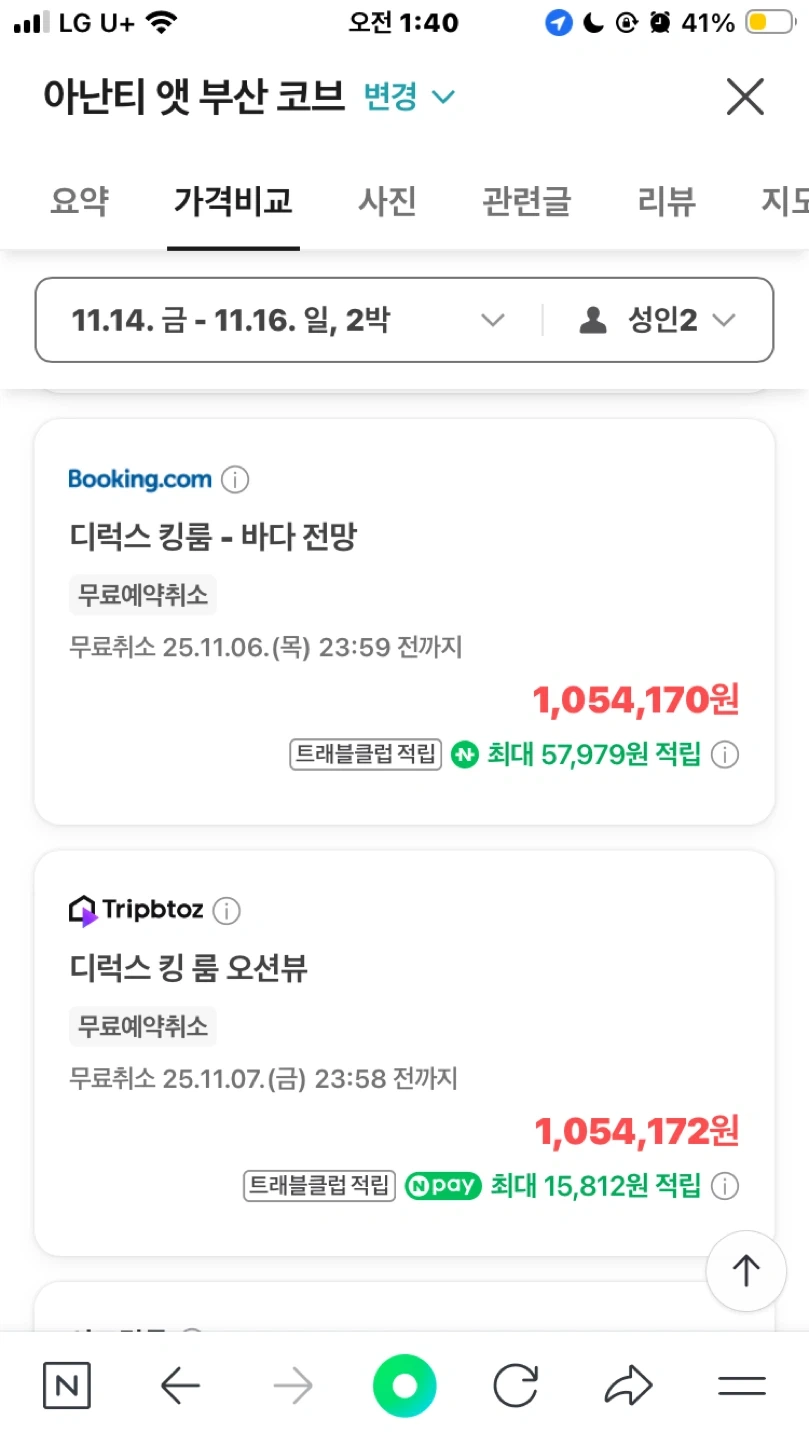
Task: Open the 리뷰 tab
Action: tap(666, 201)
